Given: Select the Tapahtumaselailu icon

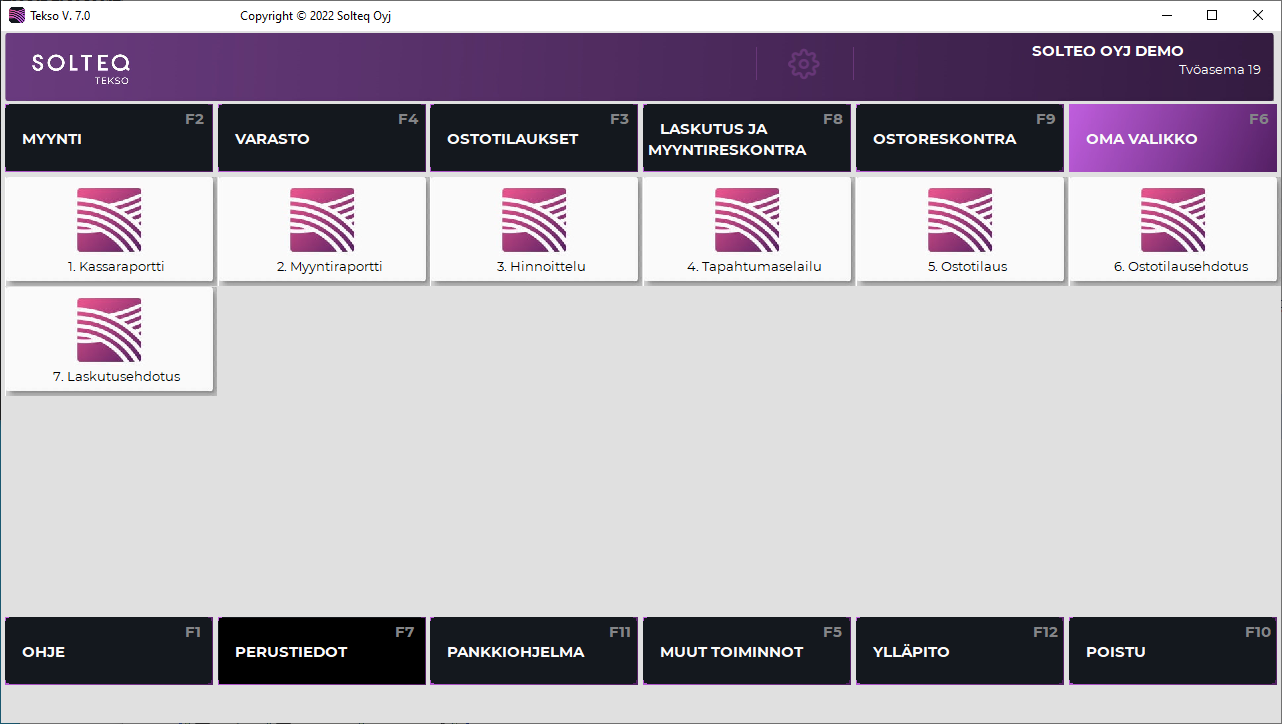Looking at the screenshot, I should (x=747, y=220).
